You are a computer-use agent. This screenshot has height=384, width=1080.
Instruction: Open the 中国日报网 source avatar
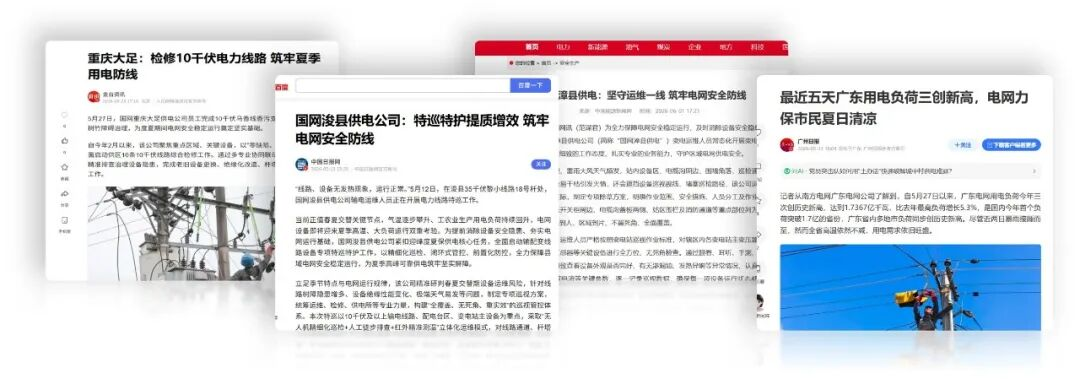[x=302, y=164]
